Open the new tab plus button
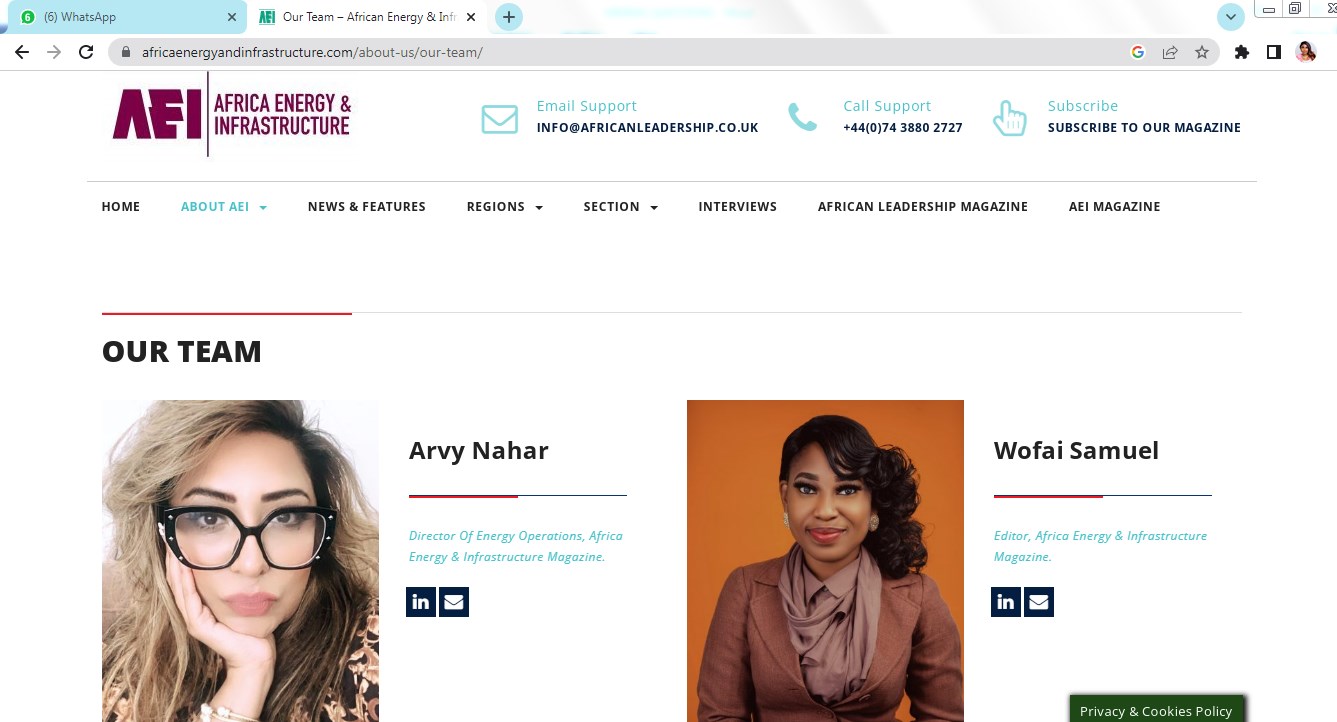 point(509,17)
